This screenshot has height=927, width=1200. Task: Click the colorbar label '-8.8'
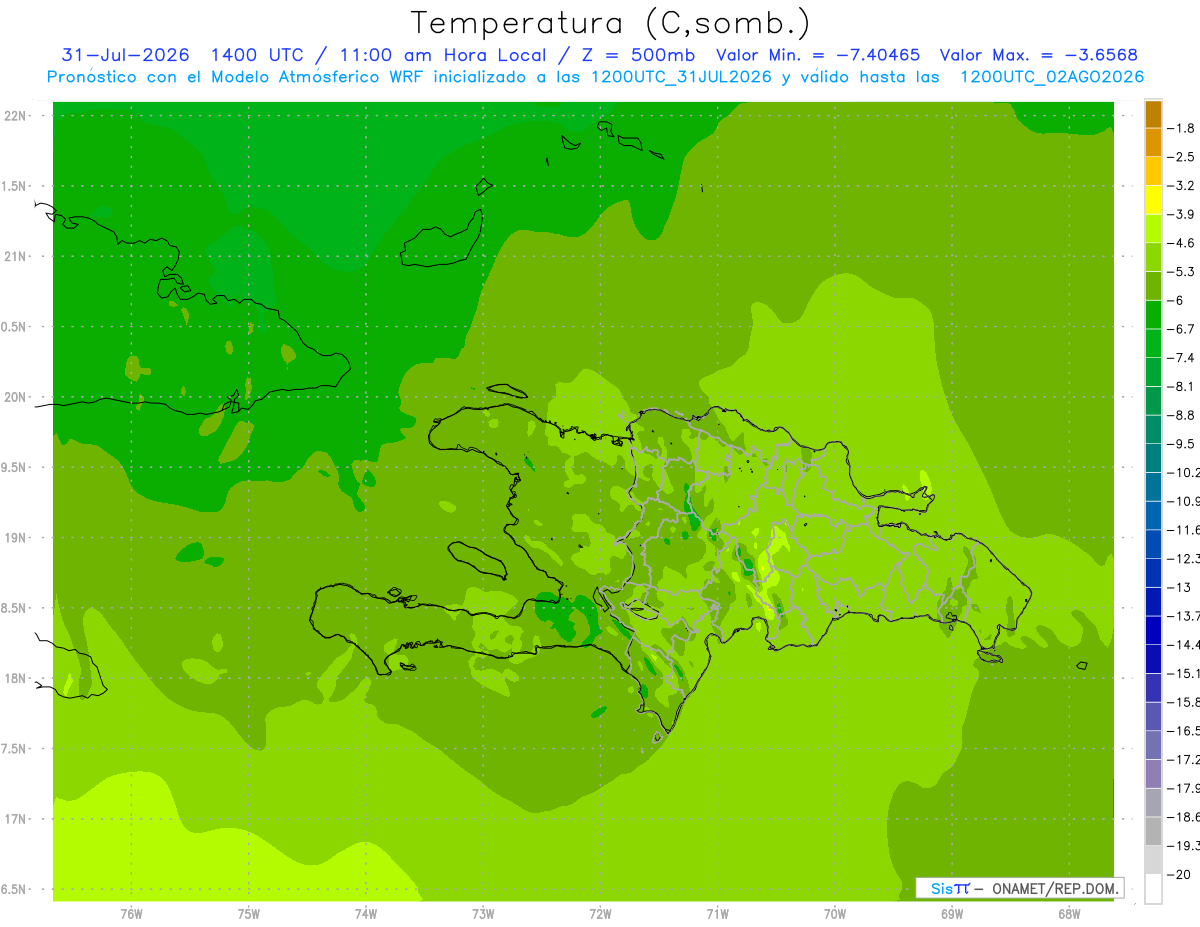[1181, 415]
